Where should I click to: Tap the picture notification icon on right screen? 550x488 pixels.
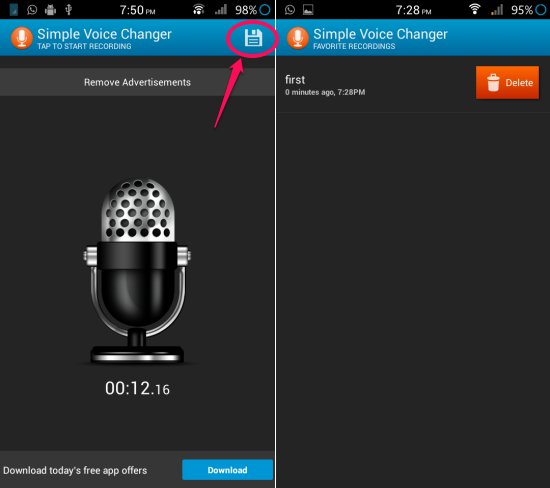(x=308, y=9)
